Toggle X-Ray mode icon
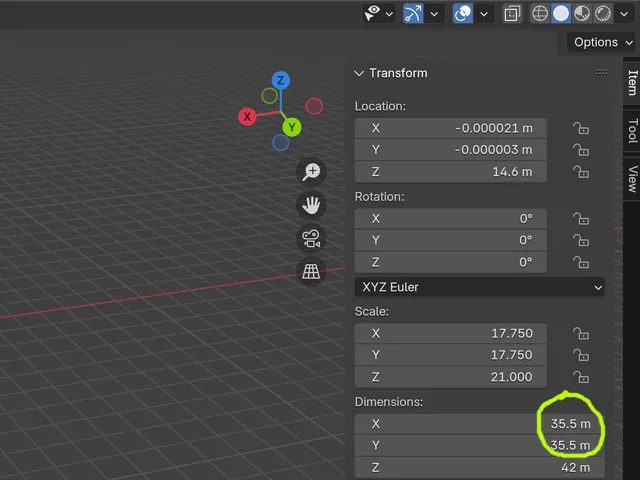640x480 pixels. point(512,14)
